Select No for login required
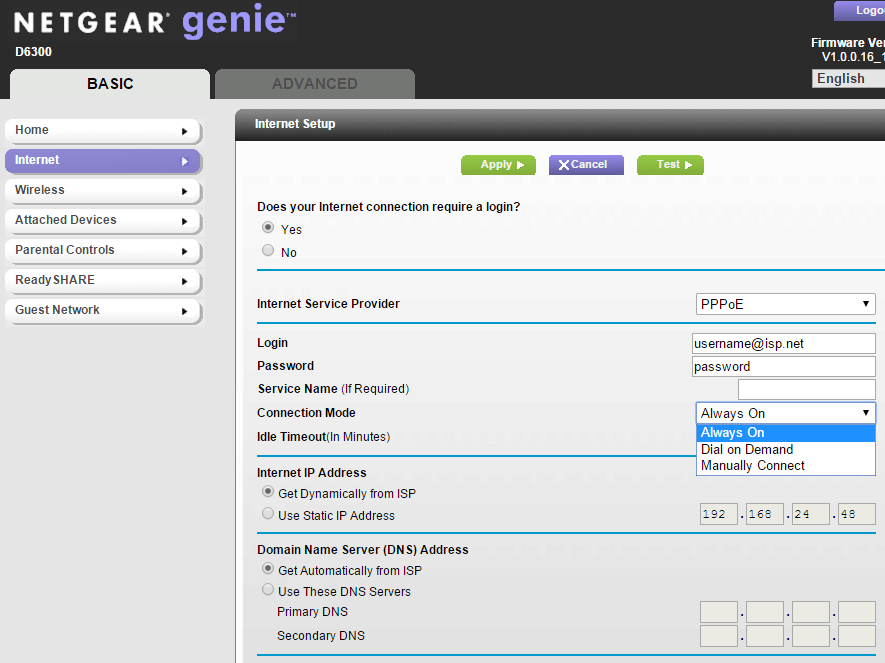The image size is (885, 663). (x=268, y=251)
